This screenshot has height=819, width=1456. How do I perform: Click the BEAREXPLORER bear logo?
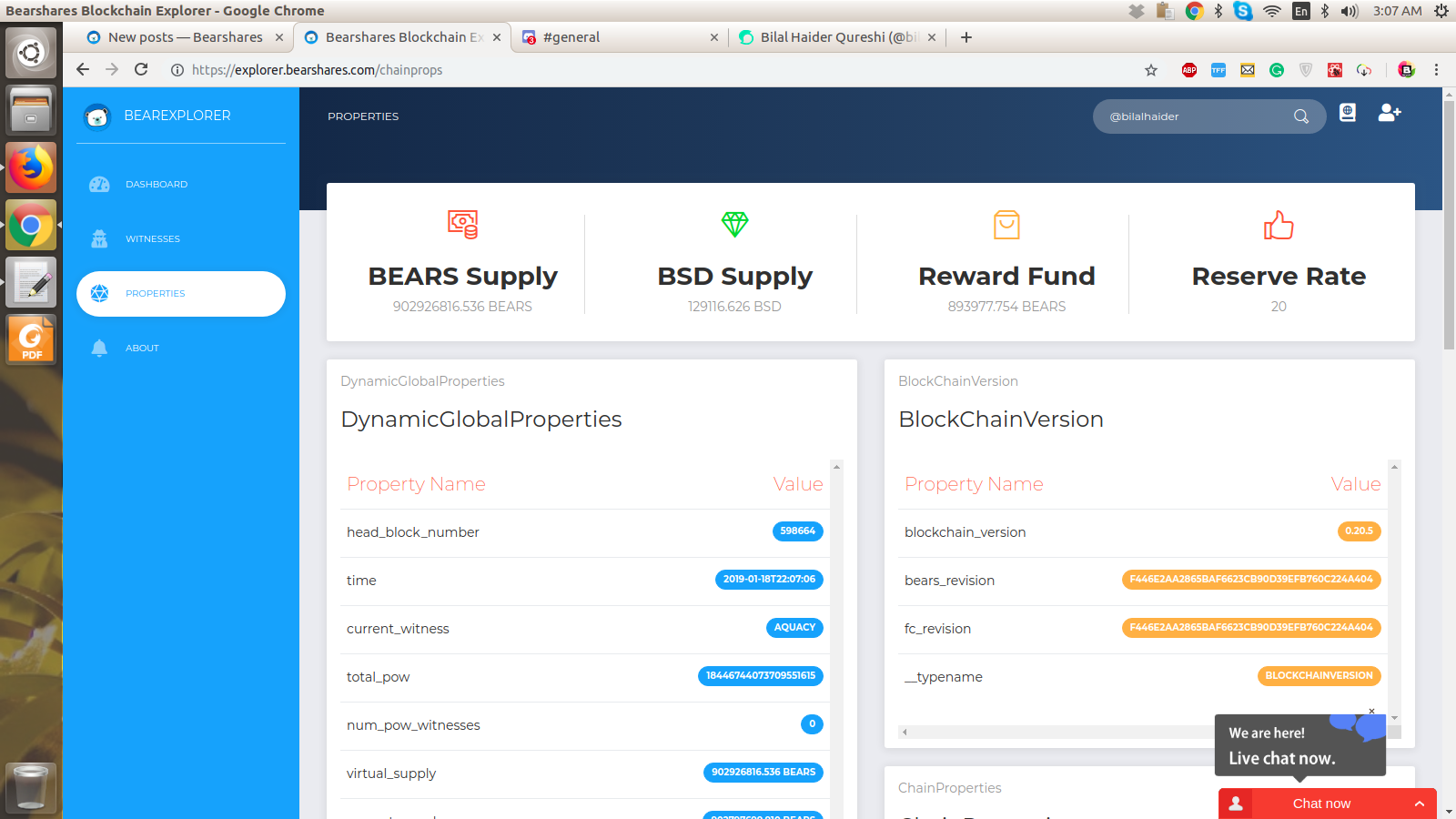pos(96,116)
